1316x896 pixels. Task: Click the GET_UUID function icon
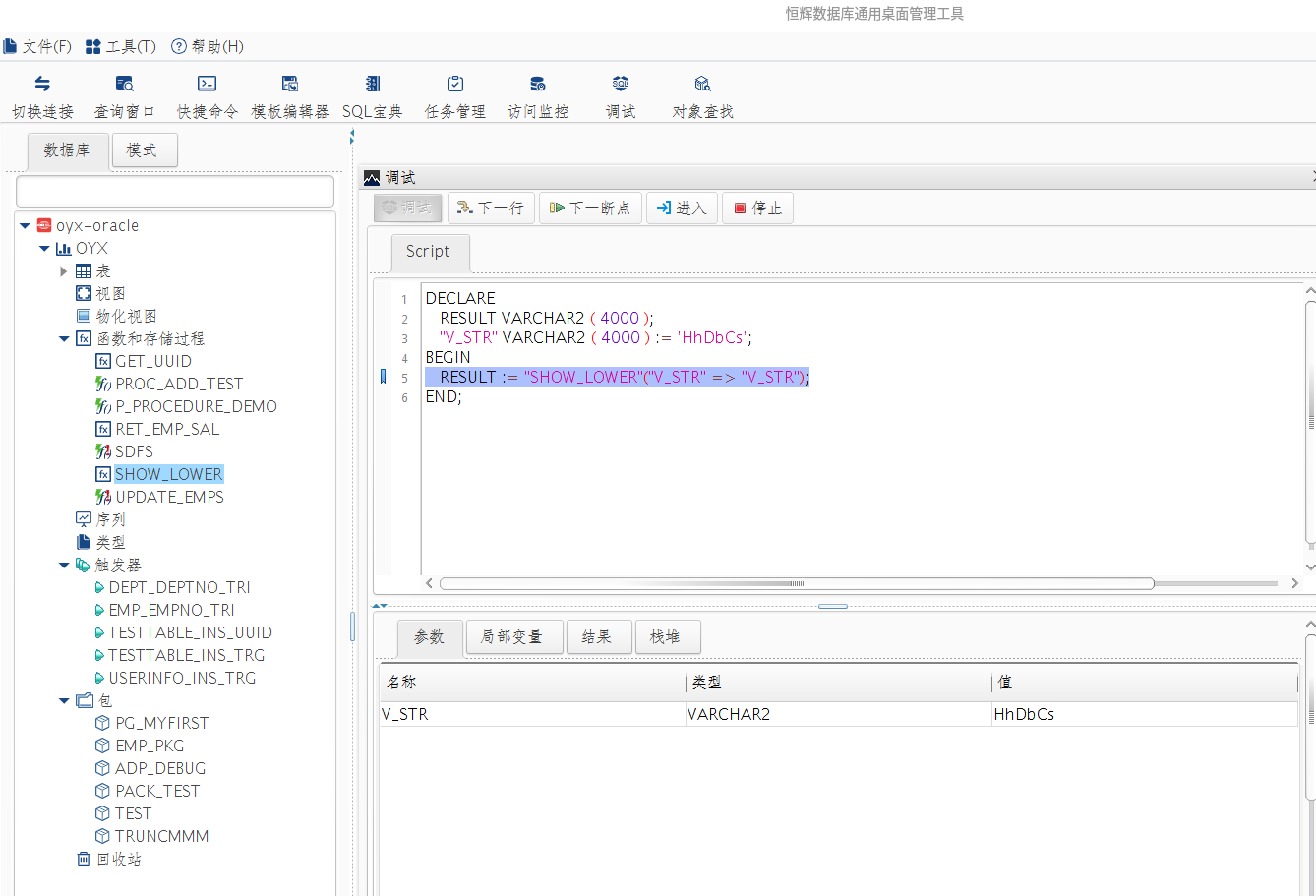point(103,361)
